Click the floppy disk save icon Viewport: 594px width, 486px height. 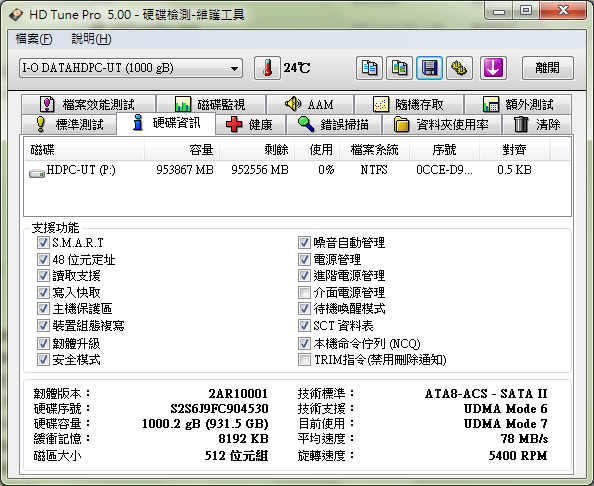point(429,68)
